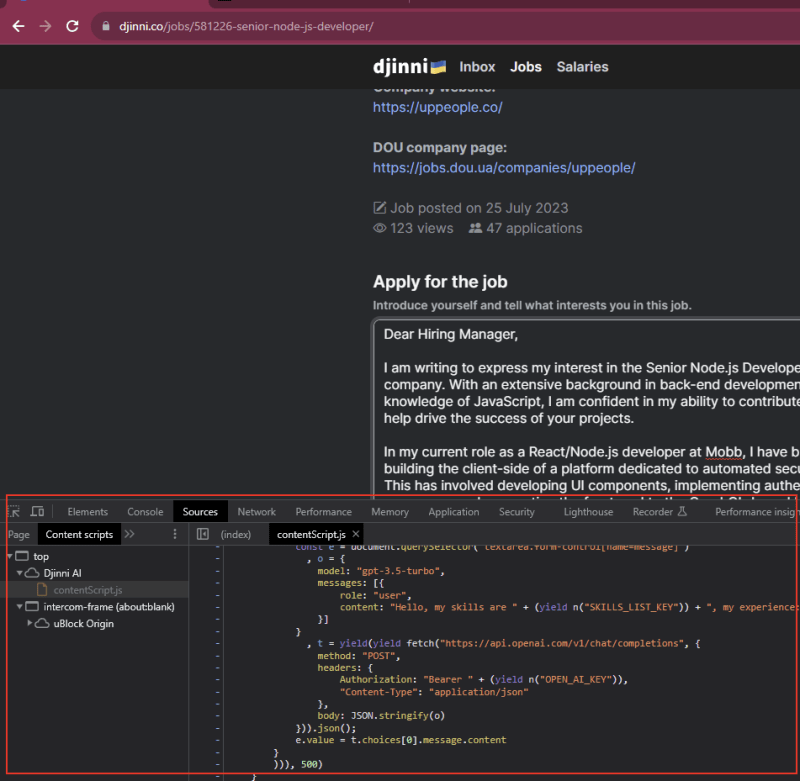Toggle the navigator sidebar hide icon

tap(203, 534)
